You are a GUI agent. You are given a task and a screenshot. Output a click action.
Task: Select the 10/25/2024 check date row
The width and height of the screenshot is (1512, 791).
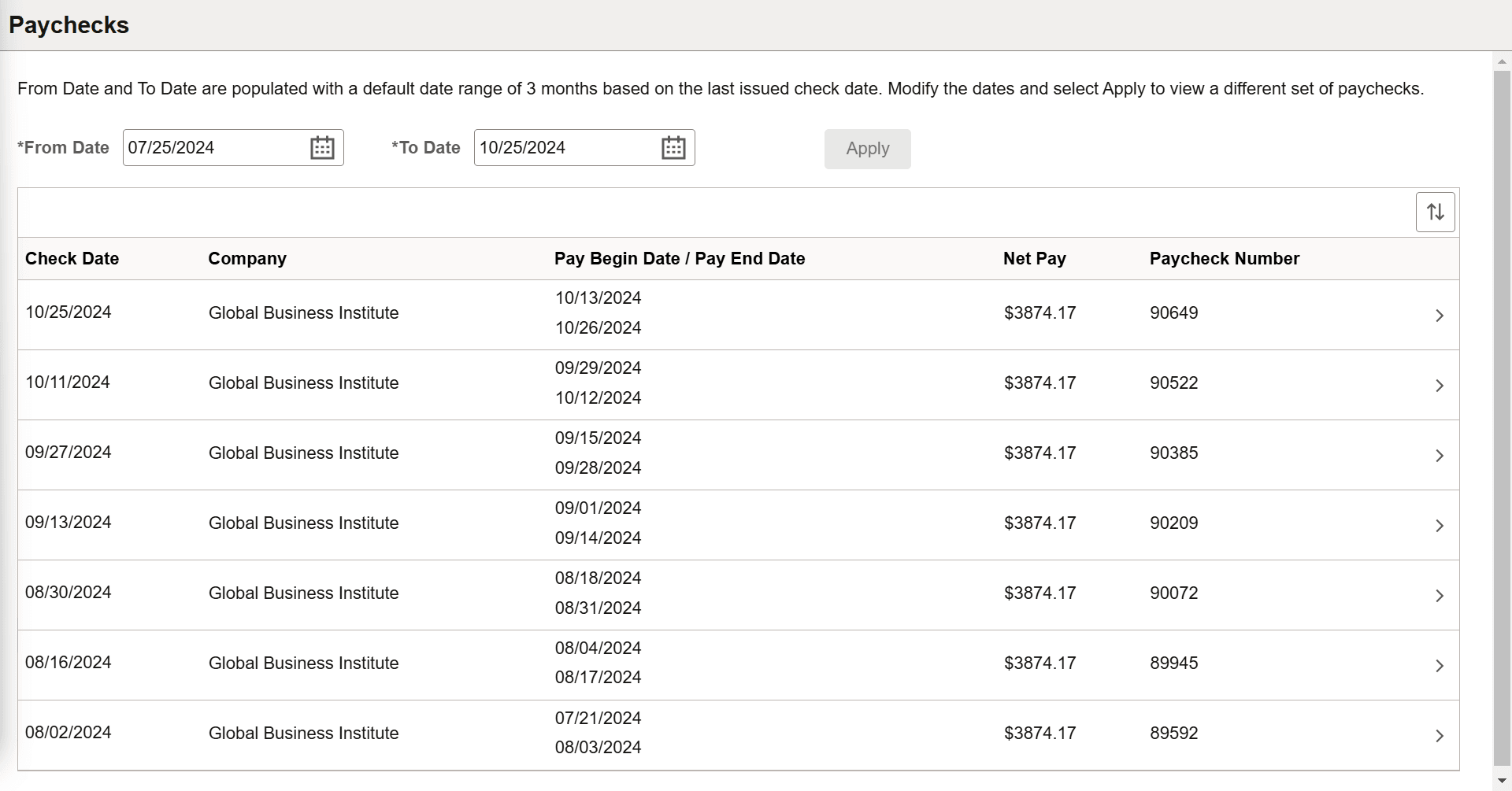pos(69,312)
